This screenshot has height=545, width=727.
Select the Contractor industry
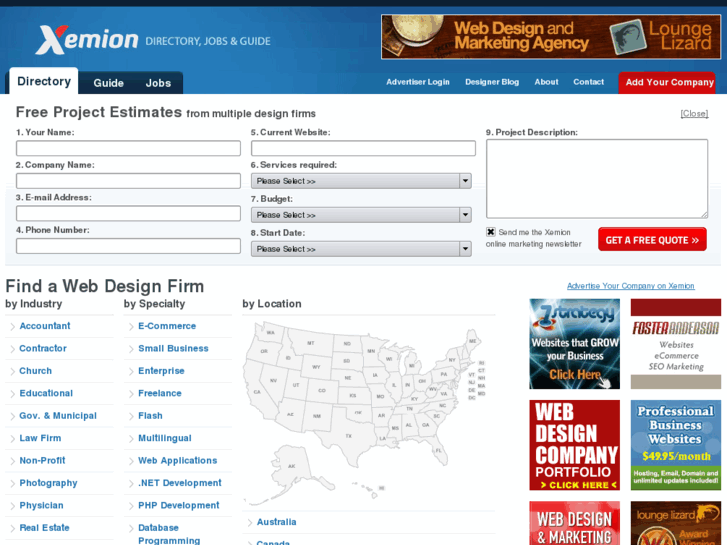43,348
